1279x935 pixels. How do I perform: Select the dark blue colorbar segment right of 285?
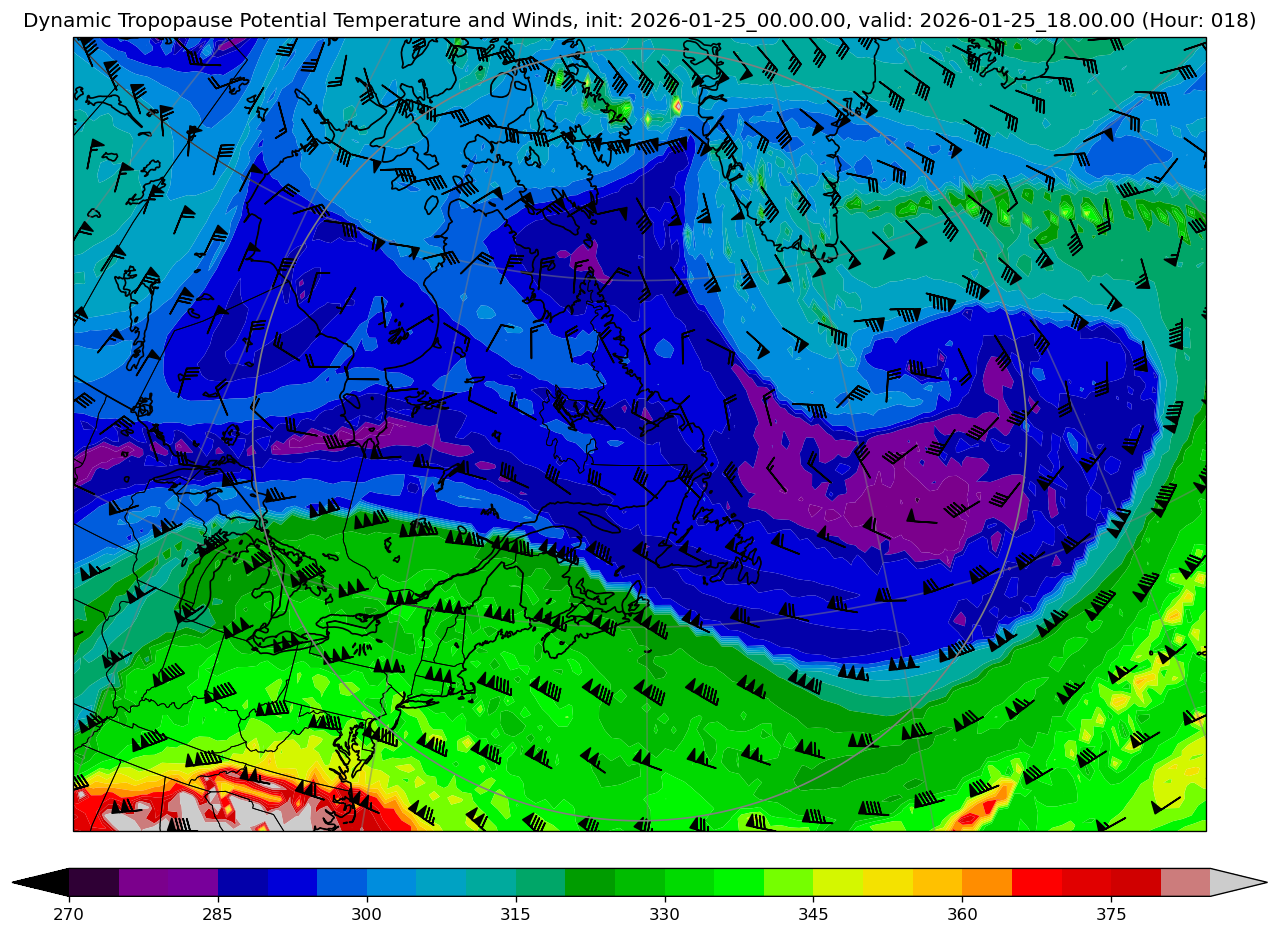pos(243,882)
